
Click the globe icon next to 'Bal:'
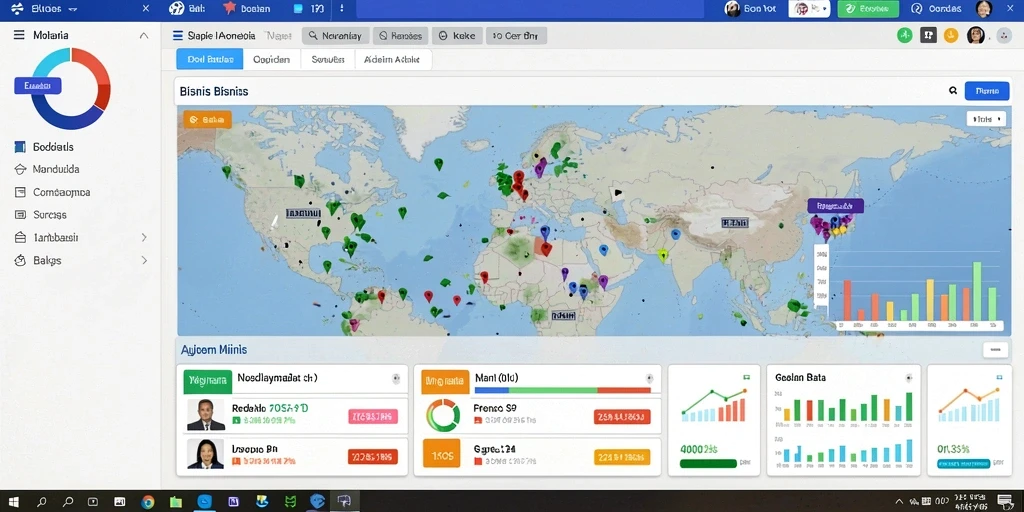point(176,8)
